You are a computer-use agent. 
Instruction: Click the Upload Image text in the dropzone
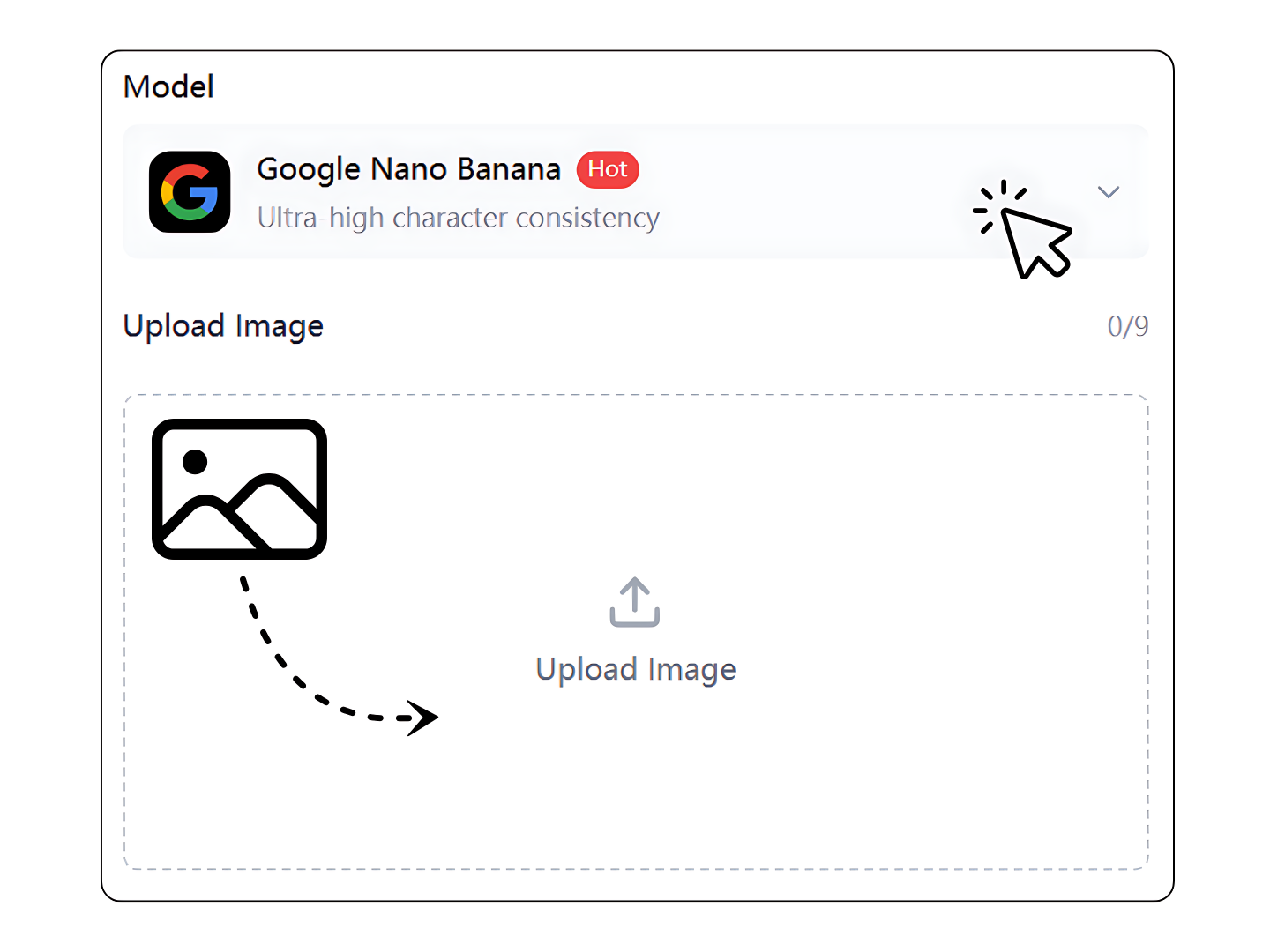pyautogui.click(x=636, y=670)
